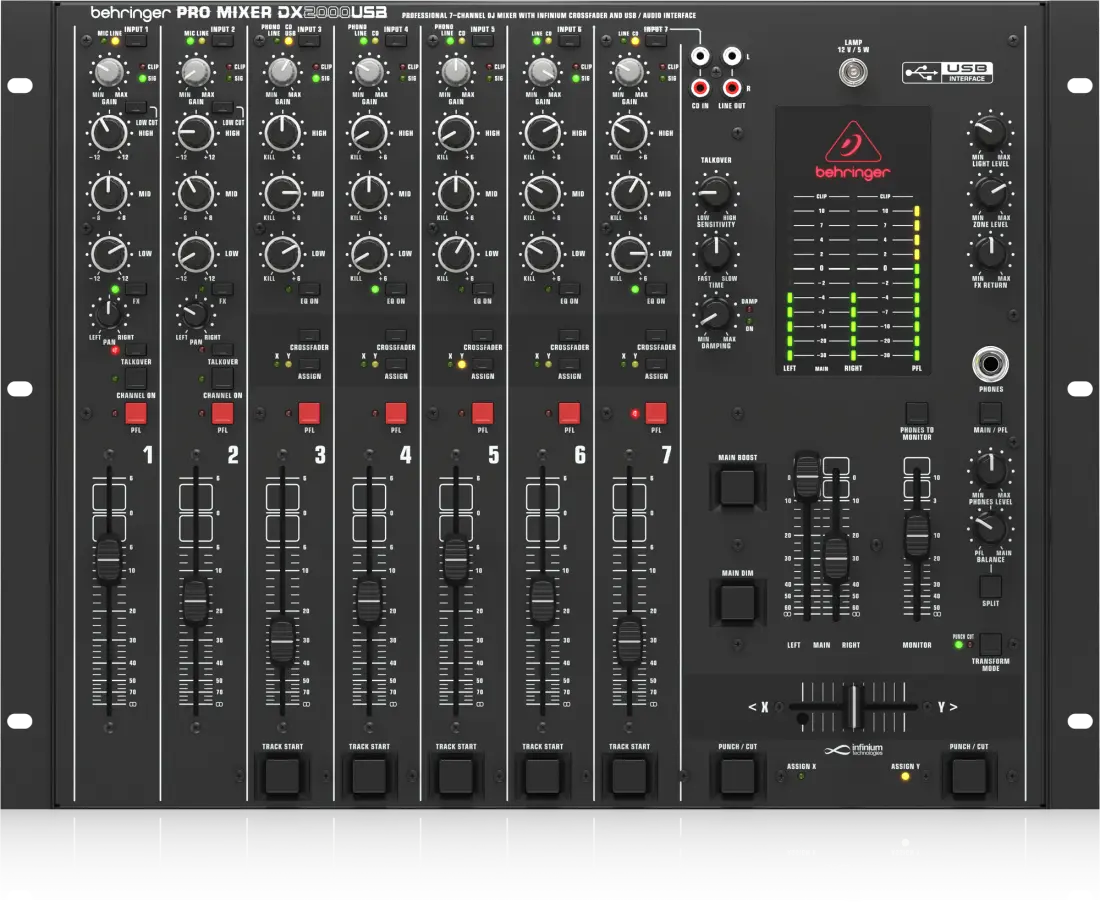The height and width of the screenshot is (906, 1100).
Task: Click the X-Y crossfader handle
Action: pos(853,706)
